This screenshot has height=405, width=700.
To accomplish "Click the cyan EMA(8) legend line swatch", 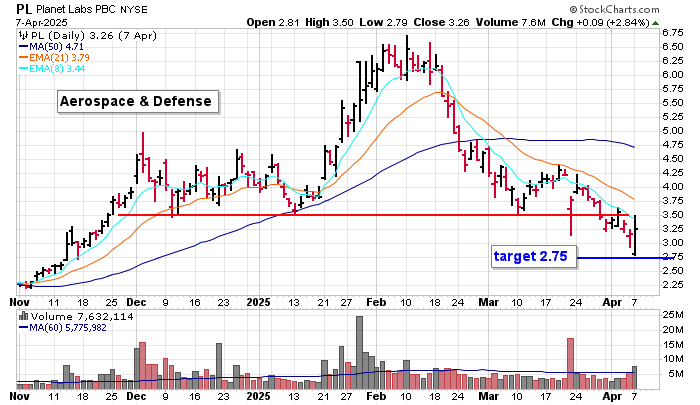I will click(x=23, y=69).
